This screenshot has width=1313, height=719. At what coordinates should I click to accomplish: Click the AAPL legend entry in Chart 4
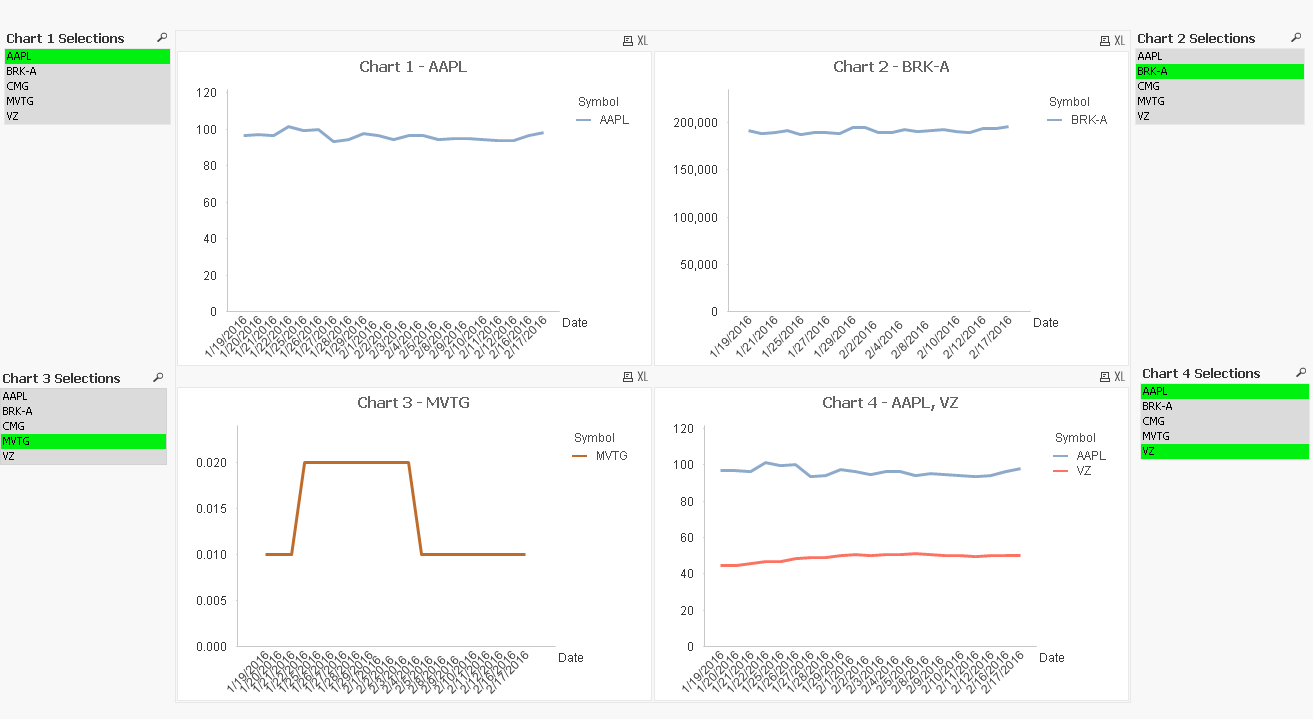[x=1094, y=455]
